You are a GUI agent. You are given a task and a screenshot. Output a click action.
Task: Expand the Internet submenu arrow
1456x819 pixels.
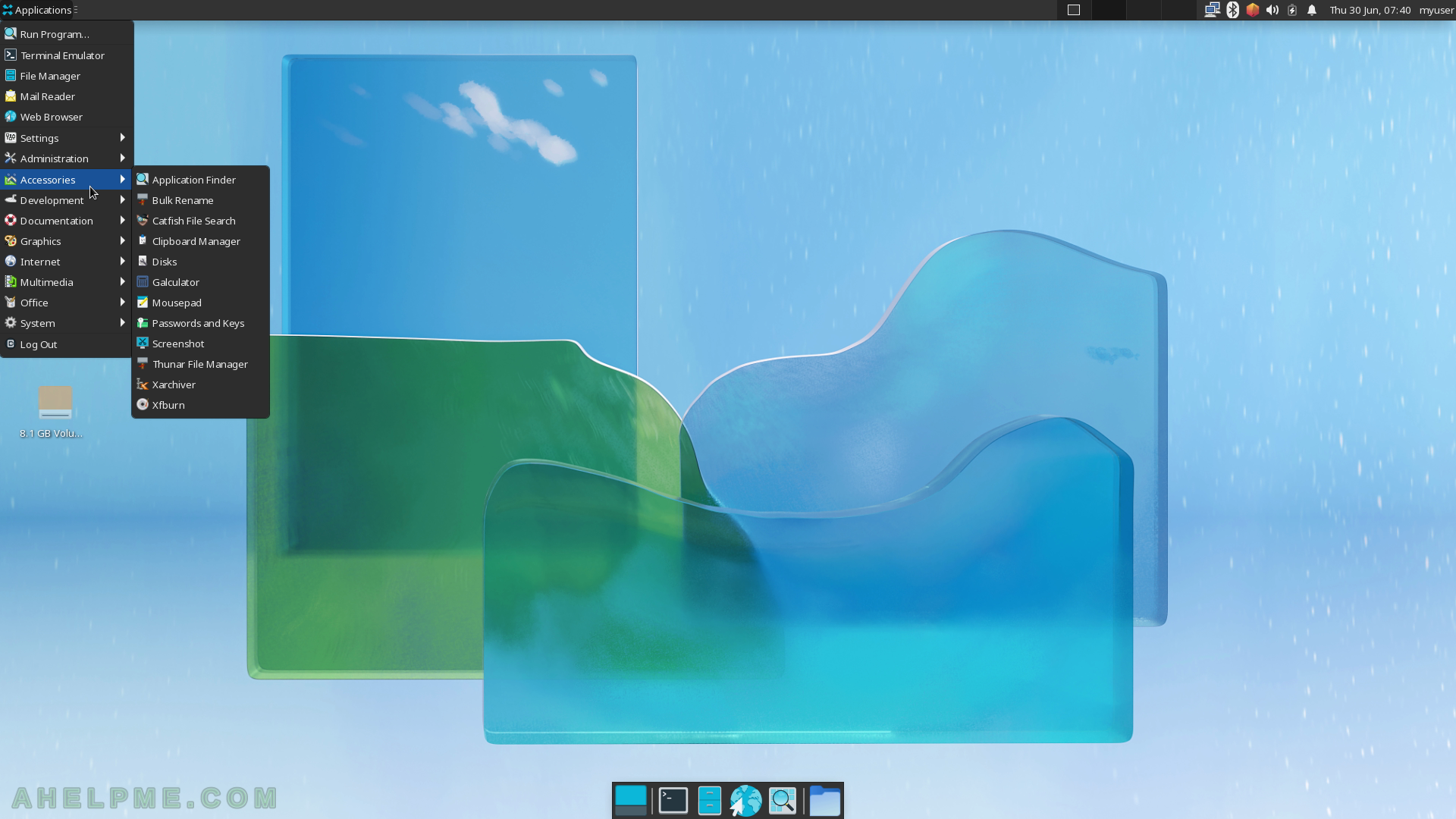tap(122, 262)
